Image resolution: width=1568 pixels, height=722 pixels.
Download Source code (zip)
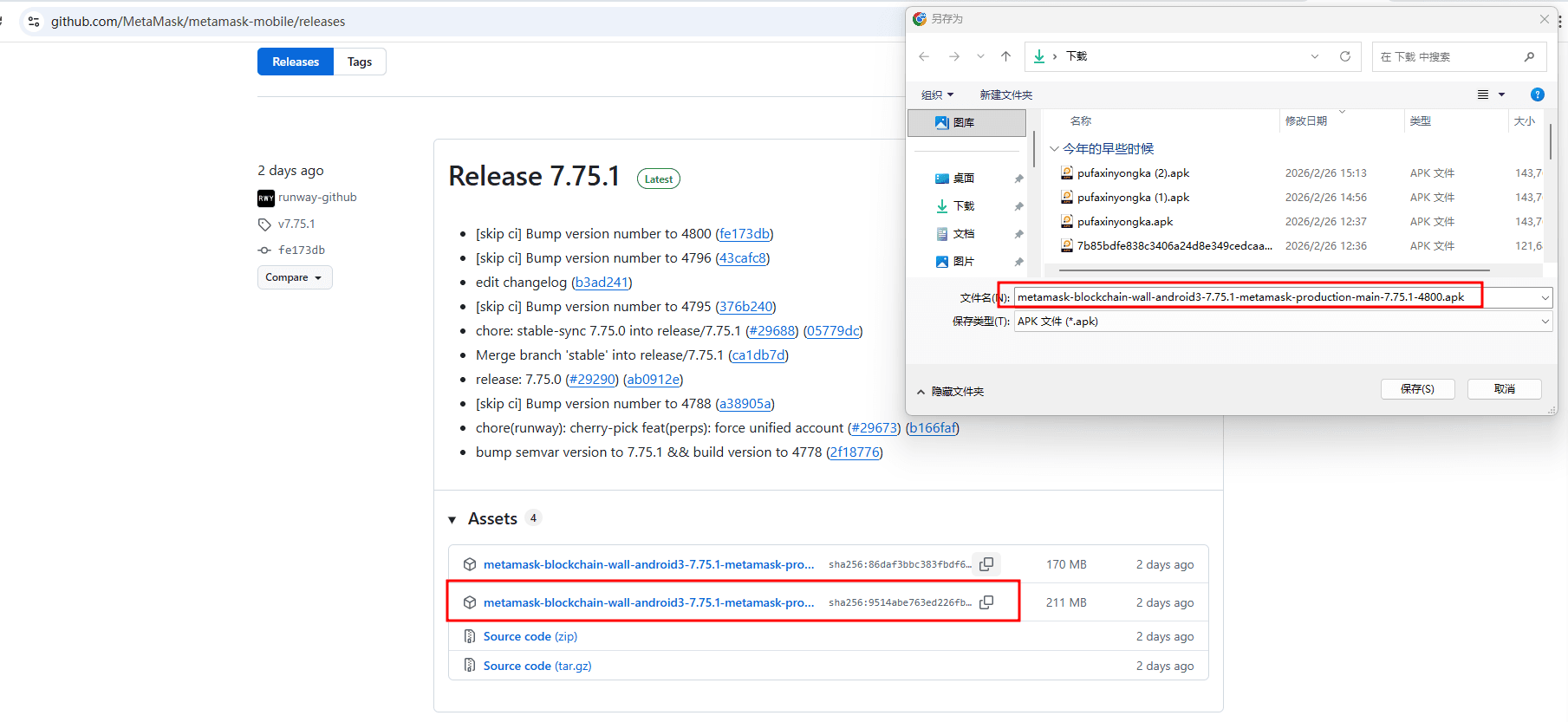(530, 636)
